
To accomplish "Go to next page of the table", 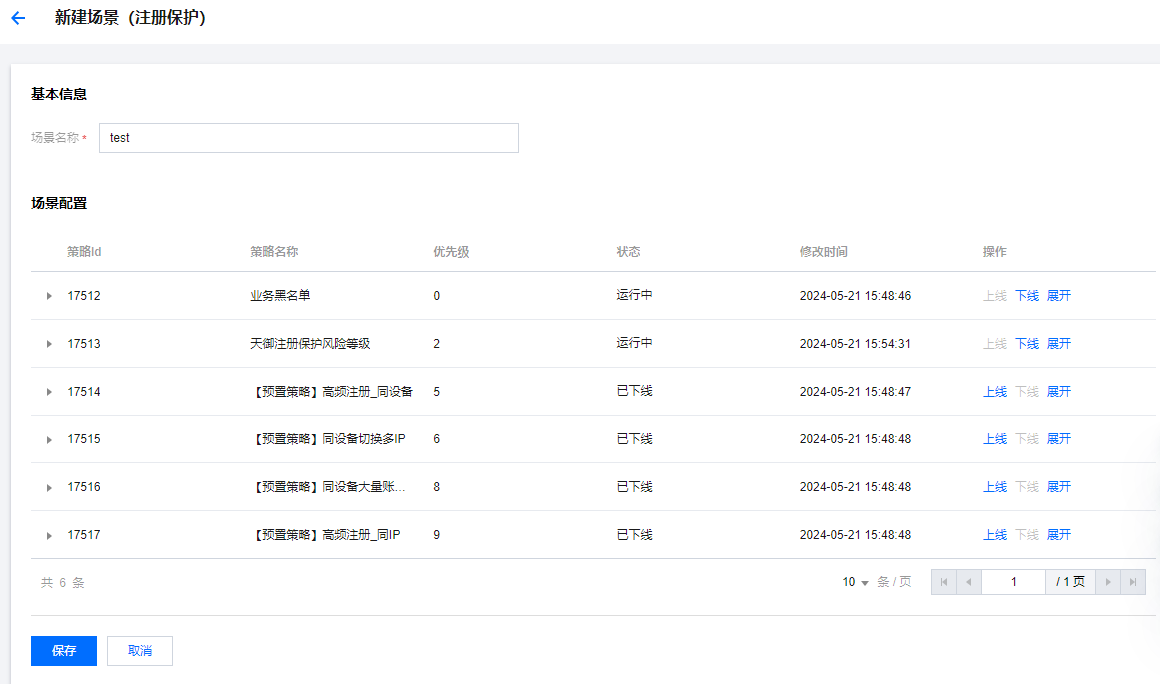I will point(1107,582).
